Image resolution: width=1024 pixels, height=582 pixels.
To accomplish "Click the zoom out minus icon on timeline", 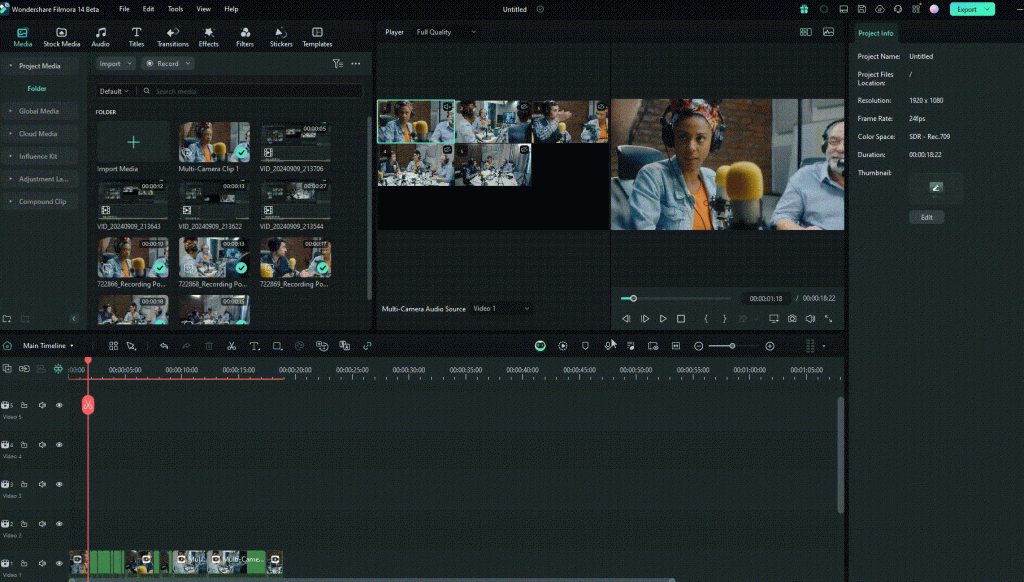I will (x=699, y=346).
